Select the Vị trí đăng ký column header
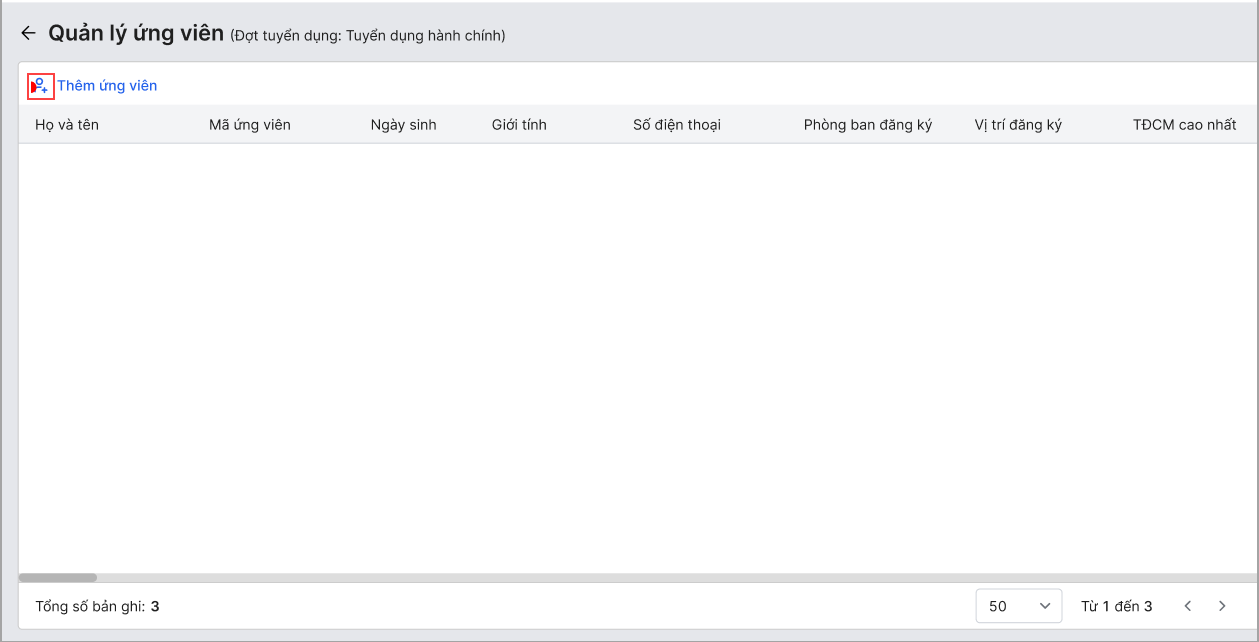 pyautogui.click(x=1018, y=125)
